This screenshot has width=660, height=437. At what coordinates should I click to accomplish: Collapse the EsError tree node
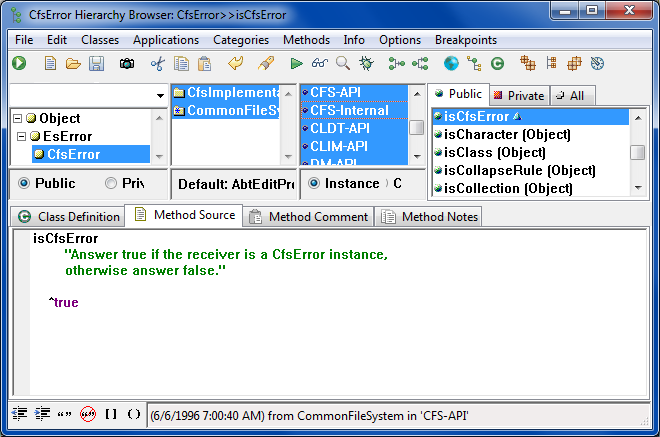pyautogui.click(x=23, y=137)
